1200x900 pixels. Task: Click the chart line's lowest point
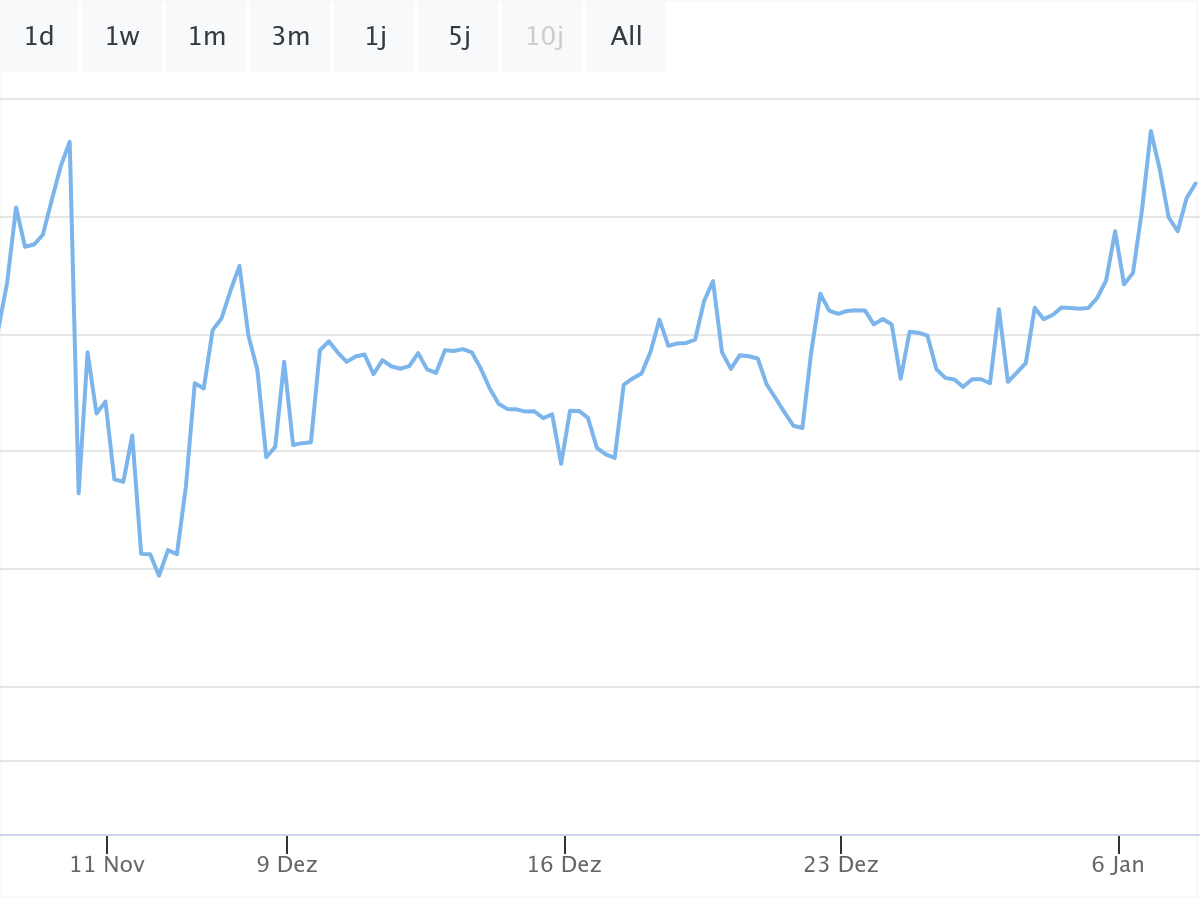[159, 576]
